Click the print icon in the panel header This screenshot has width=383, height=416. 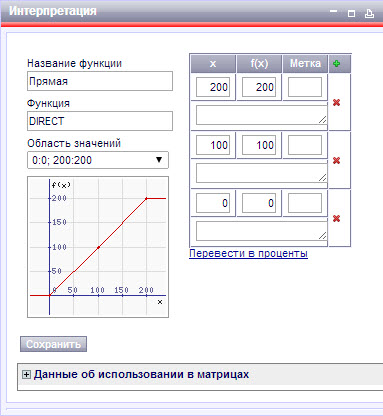(x=369, y=13)
